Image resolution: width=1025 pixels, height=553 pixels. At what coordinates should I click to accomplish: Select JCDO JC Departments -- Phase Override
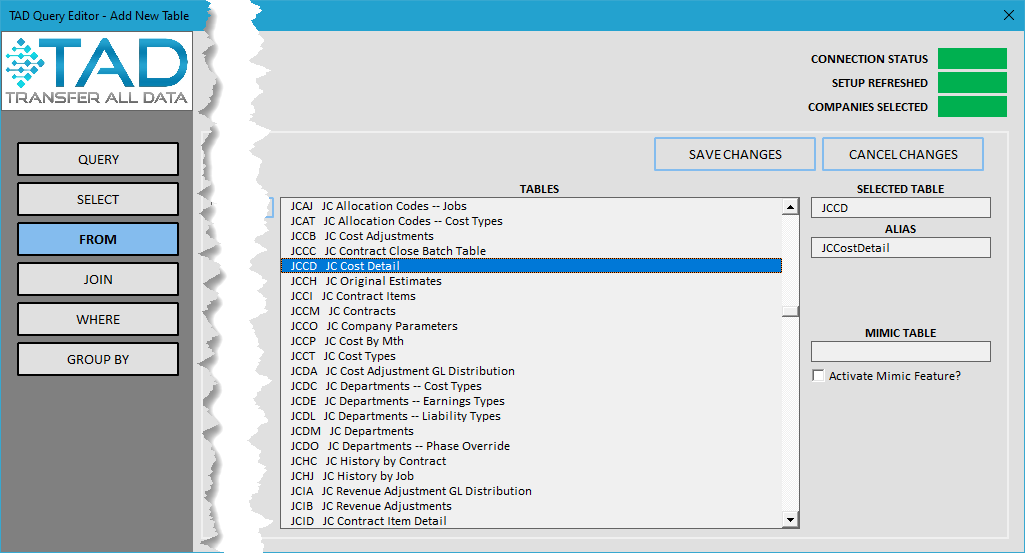pos(531,446)
